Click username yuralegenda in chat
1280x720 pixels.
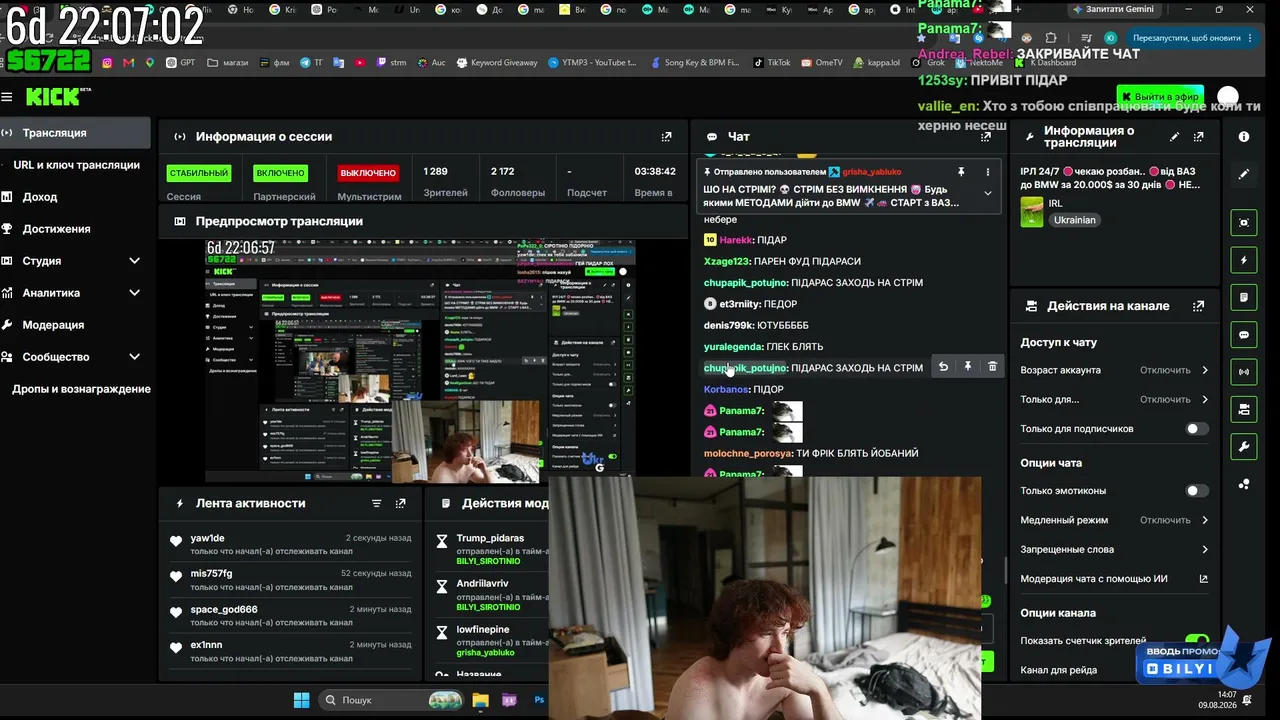[733, 347]
